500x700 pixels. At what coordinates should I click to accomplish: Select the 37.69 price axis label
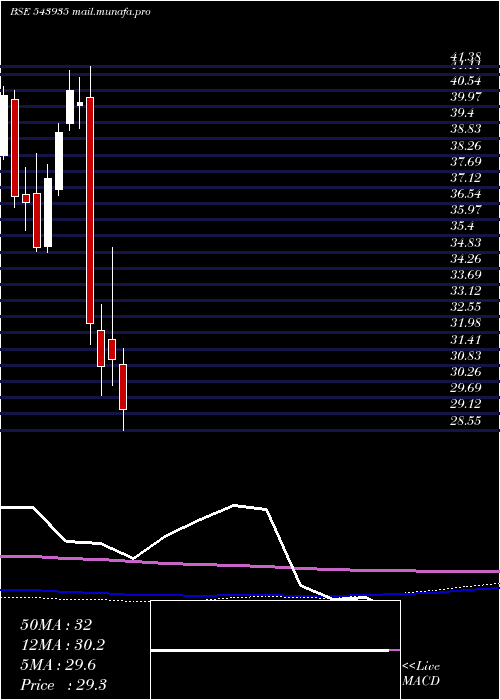466,162
